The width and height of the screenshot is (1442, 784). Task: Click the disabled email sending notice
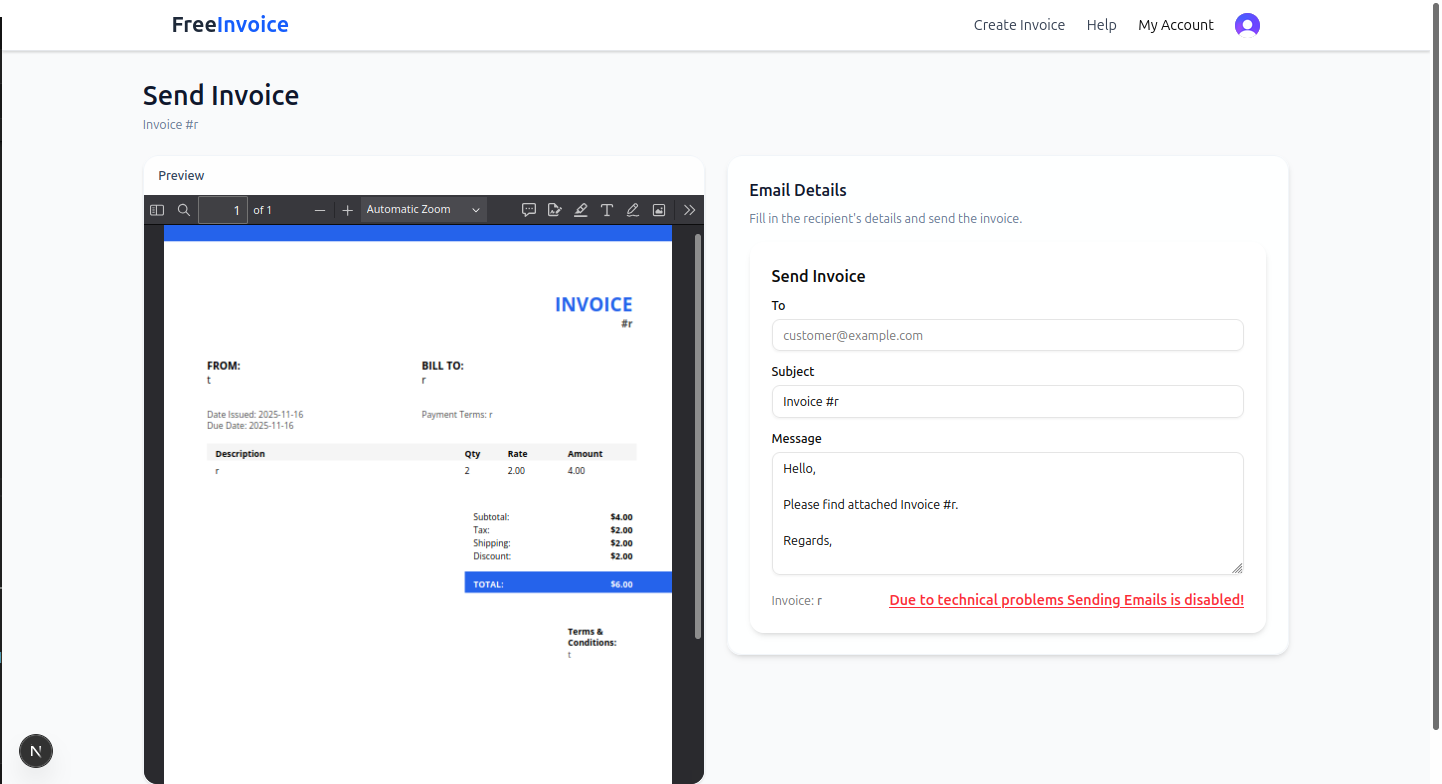coord(1066,599)
